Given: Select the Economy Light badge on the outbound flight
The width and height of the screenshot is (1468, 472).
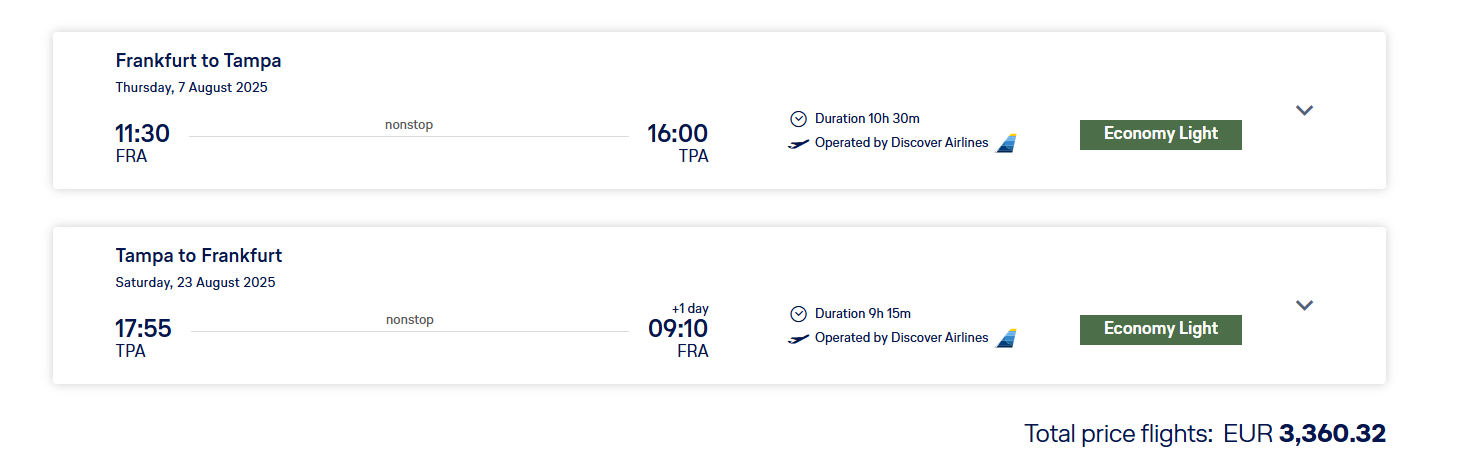Looking at the screenshot, I should click(1160, 134).
